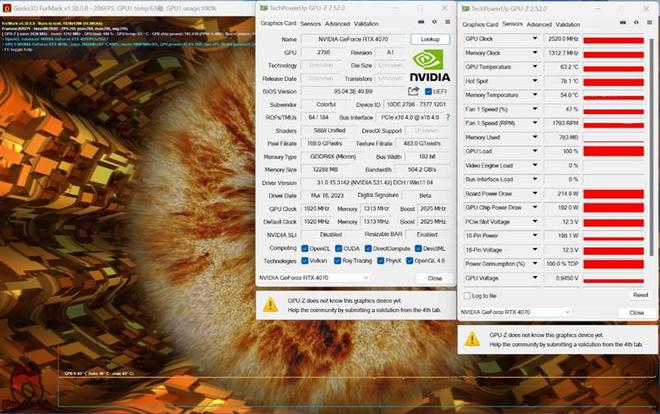
Task: Click the Name field showing NVIDIA GeForce RTX 4070
Action: coord(353,39)
